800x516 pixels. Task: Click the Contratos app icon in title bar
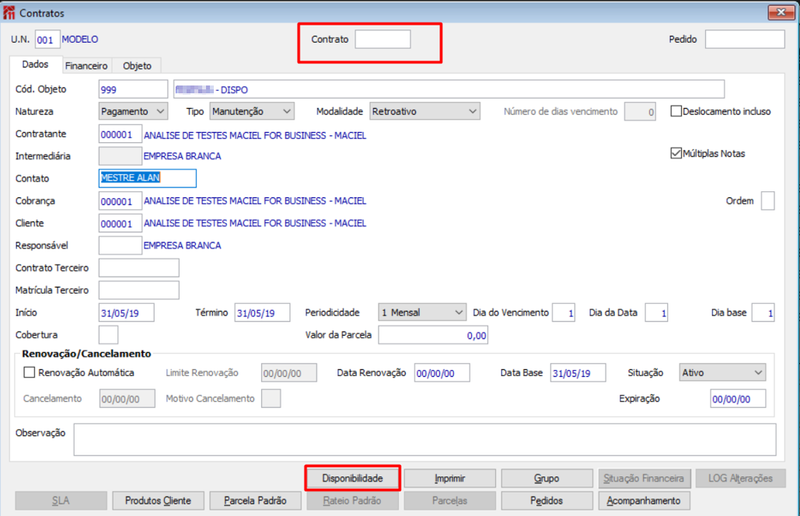coord(9,12)
